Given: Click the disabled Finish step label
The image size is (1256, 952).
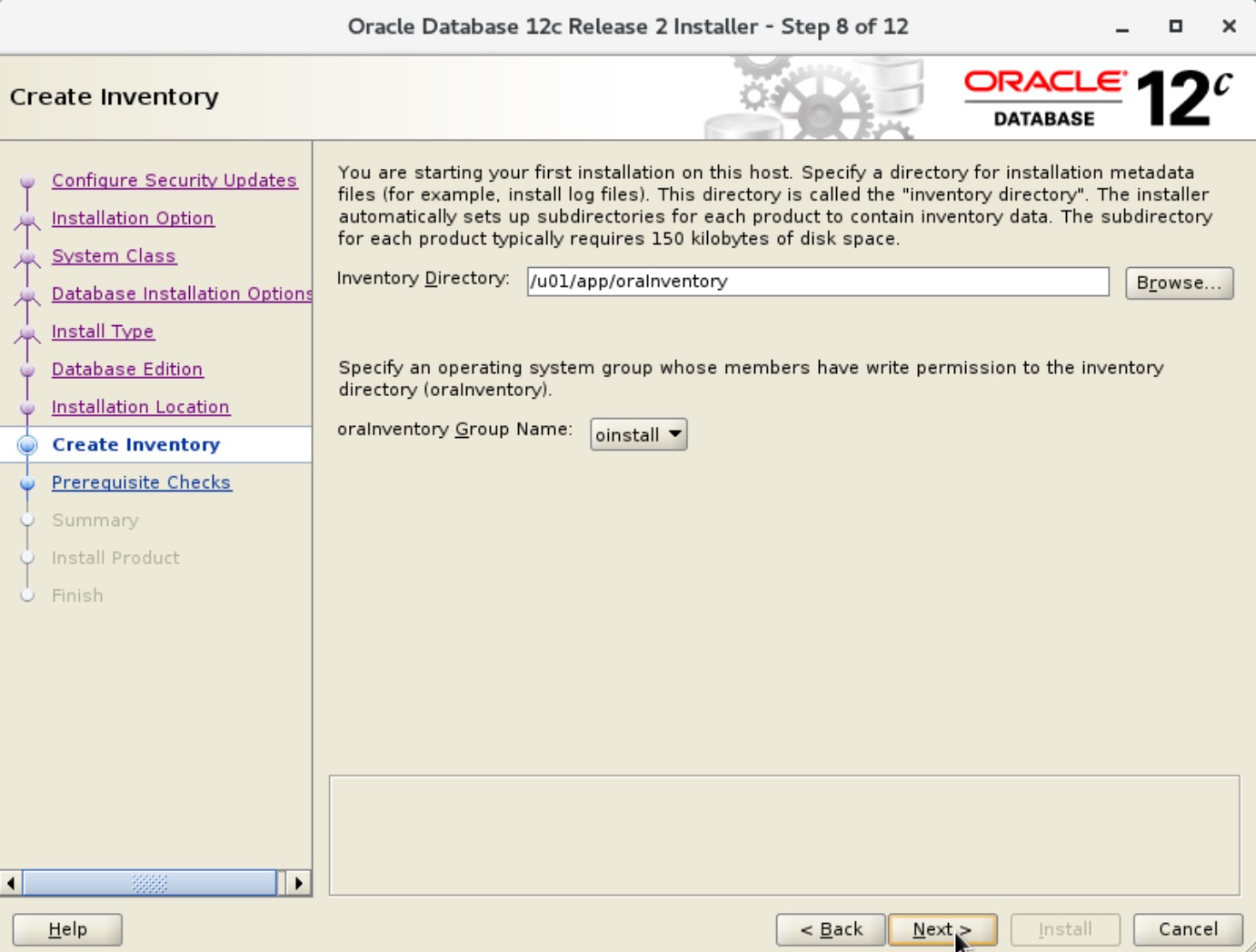Looking at the screenshot, I should pyautogui.click(x=77, y=596).
